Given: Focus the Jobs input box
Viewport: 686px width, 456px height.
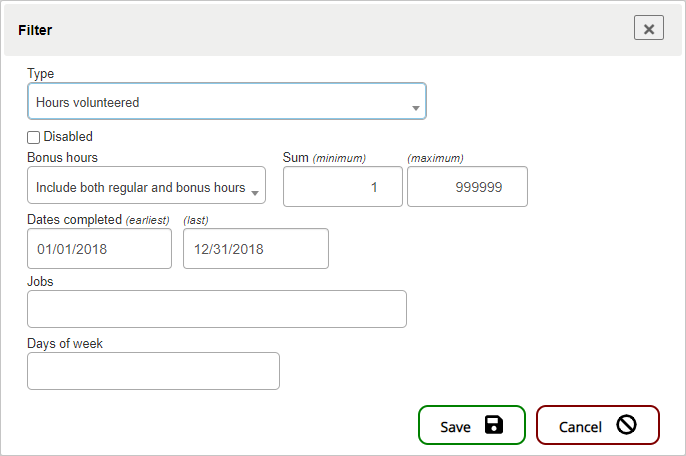Looking at the screenshot, I should [216, 309].
